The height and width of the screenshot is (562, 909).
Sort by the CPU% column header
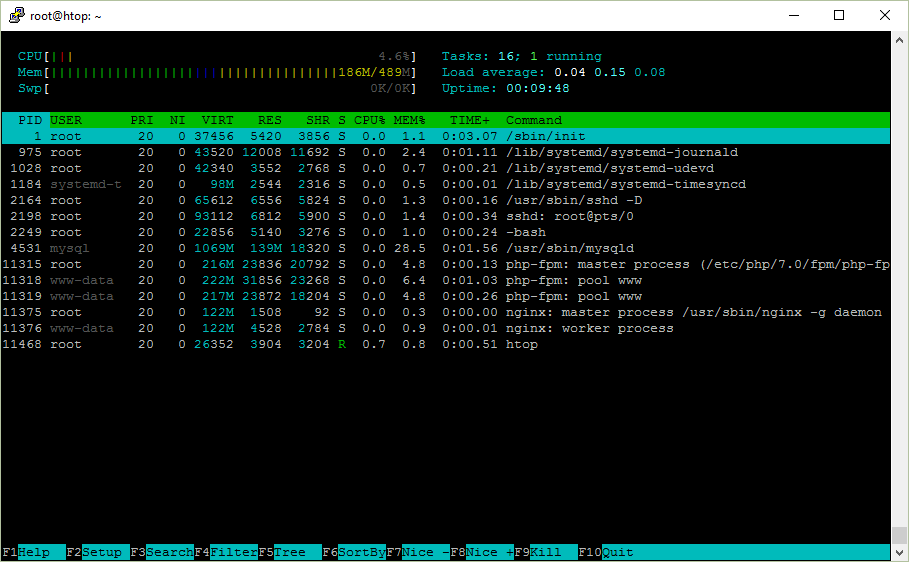(369, 120)
